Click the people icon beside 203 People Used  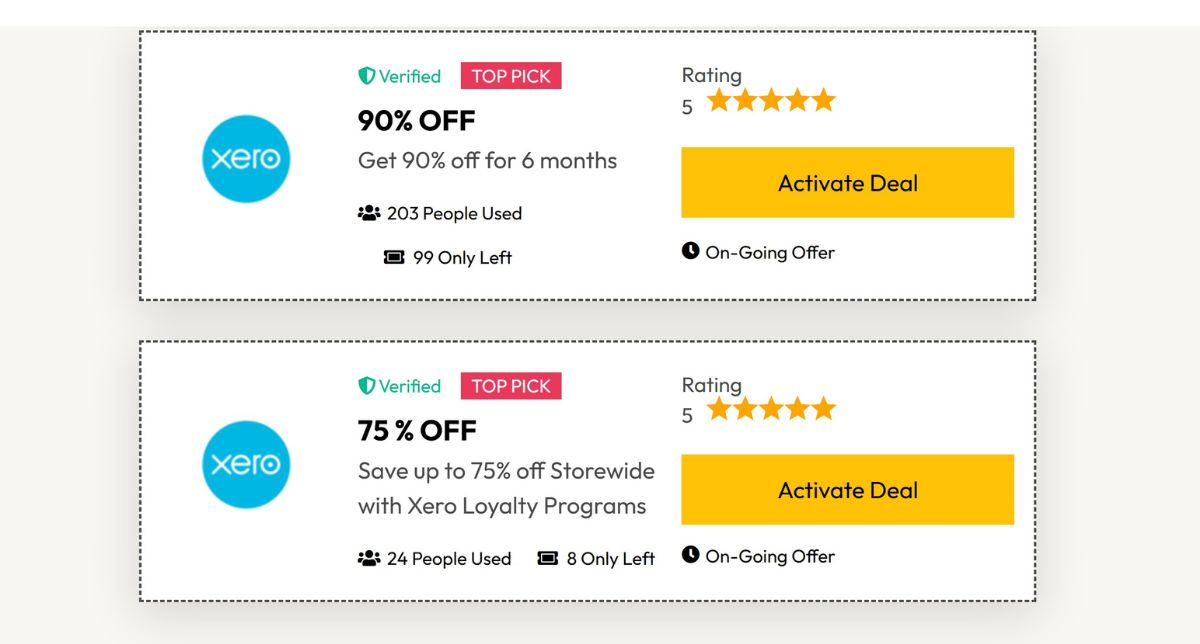[x=369, y=213]
